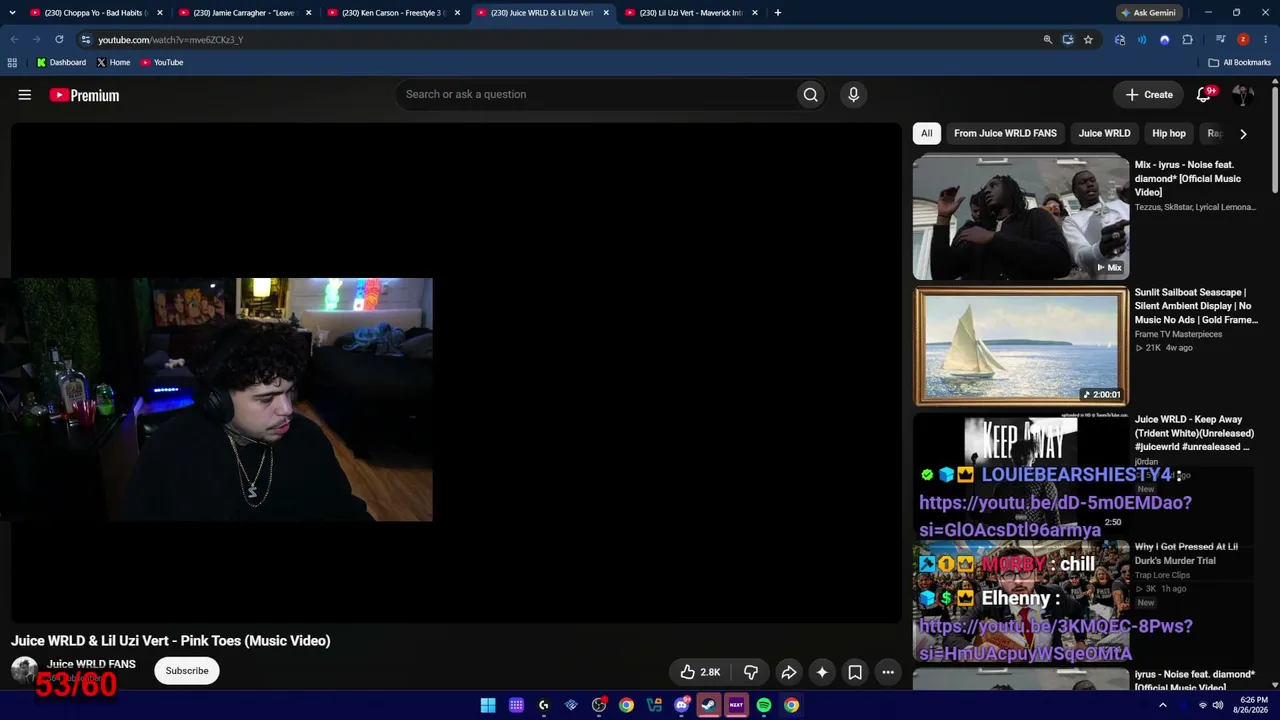Subscribe to Juice WRLD FANS
The width and height of the screenshot is (1280, 720).
pos(187,671)
